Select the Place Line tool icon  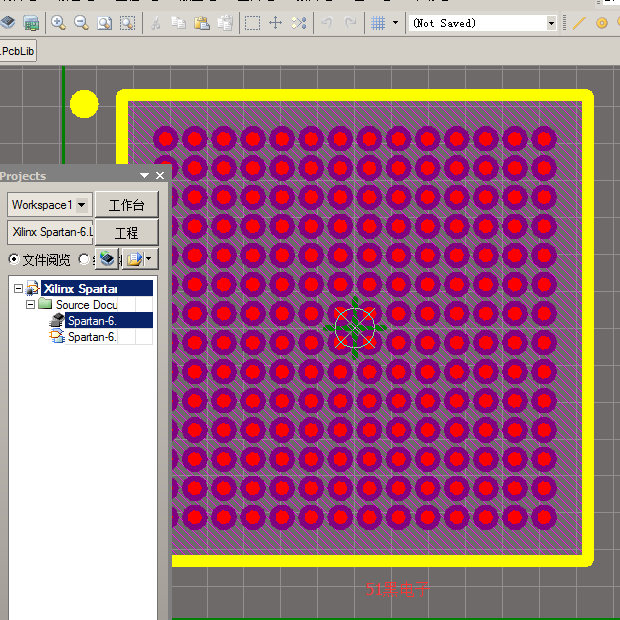[x=579, y=23]
